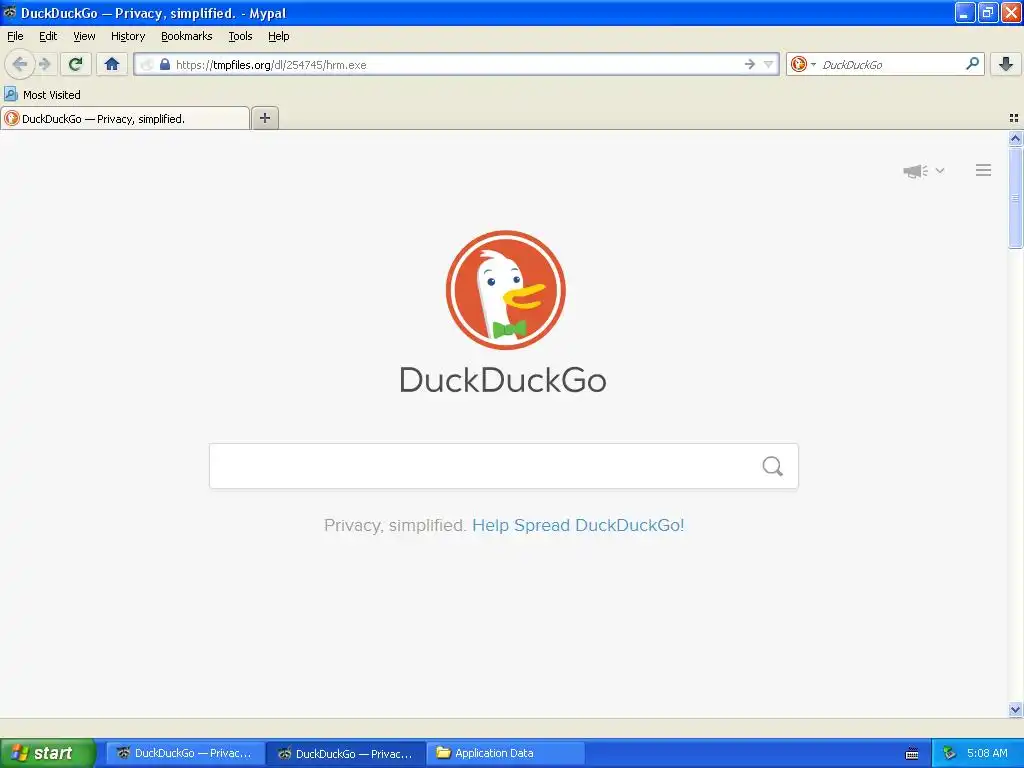Open the home page button
The width and height of the screenshot is (1024, 768).
click(x=112, y=64)
